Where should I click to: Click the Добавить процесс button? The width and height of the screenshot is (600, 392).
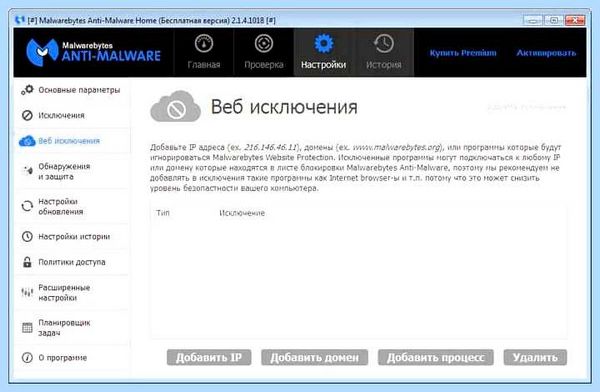coord(435,357)
